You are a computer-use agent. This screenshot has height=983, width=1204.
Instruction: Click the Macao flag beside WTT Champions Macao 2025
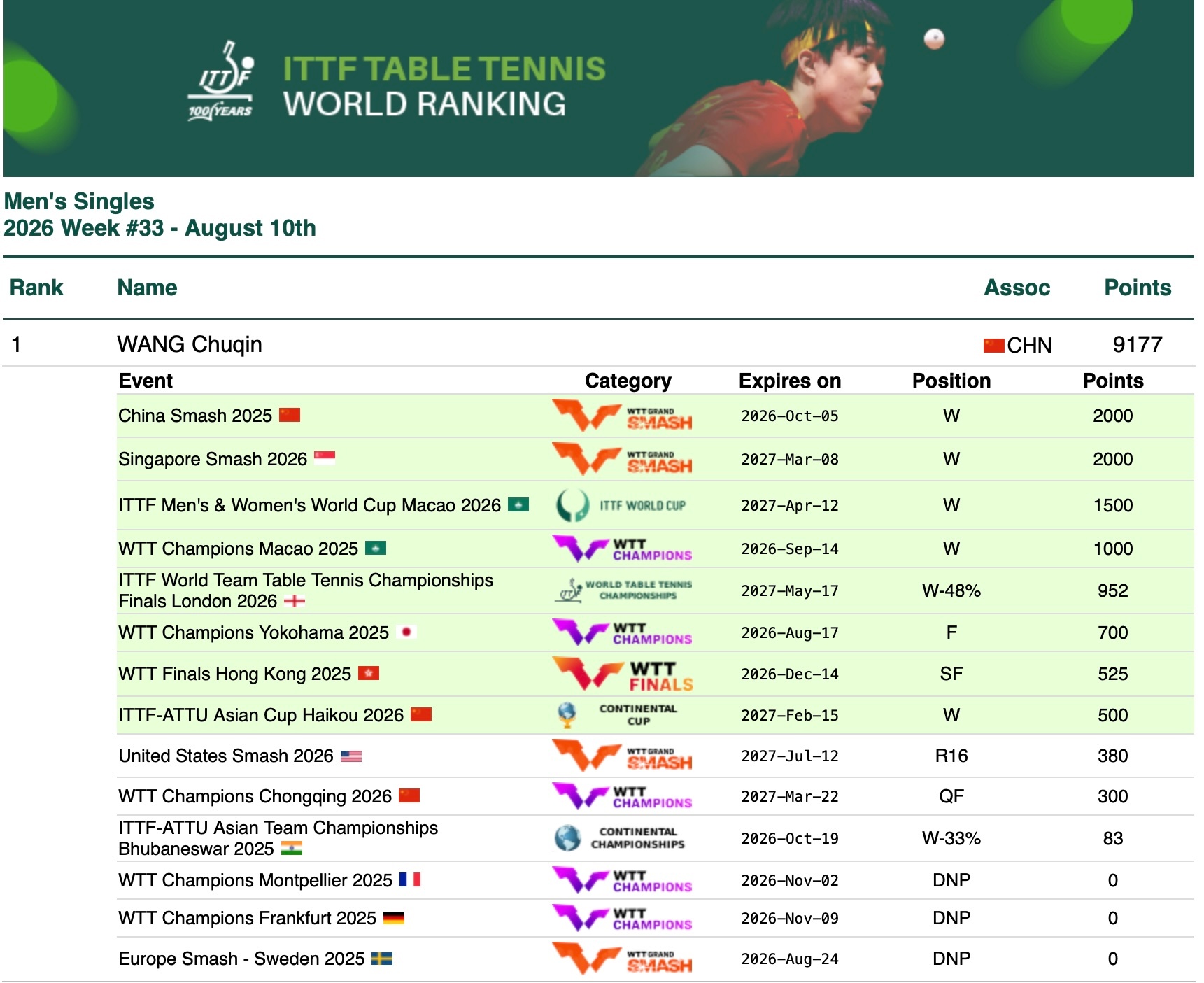pyautogui.click(x=376, y=548)
